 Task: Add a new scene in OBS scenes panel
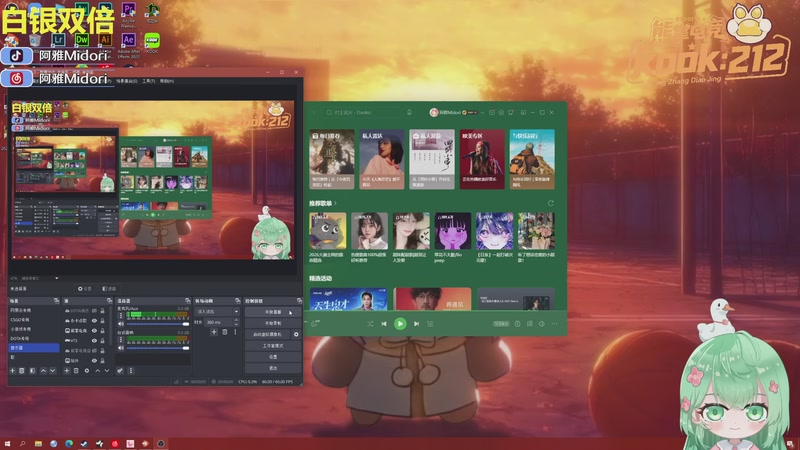click(x=12, y=371)
